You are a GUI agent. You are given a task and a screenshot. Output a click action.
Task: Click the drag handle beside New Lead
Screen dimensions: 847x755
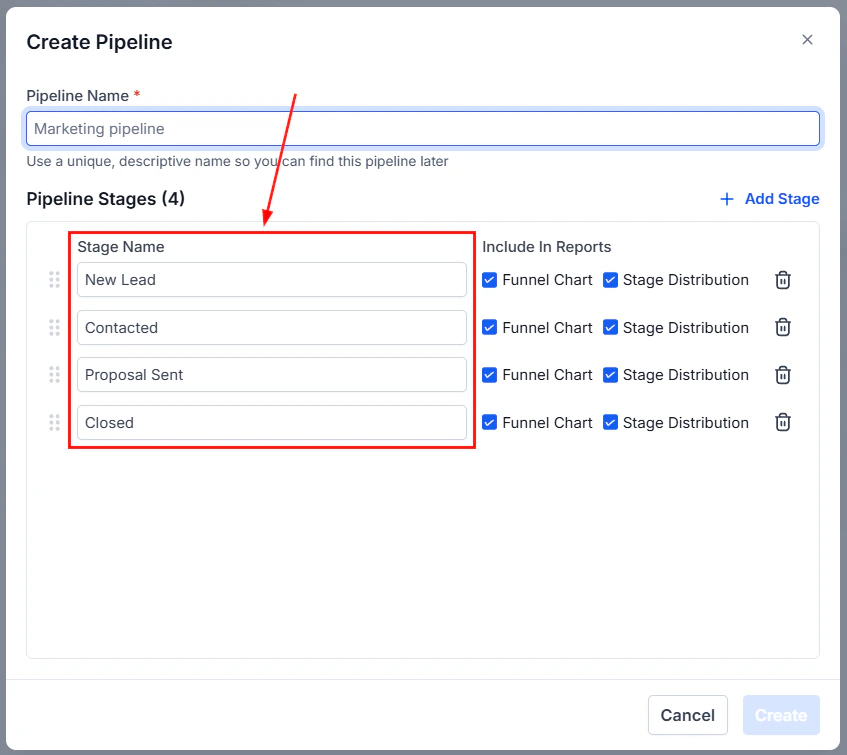(x=55, y=280)
